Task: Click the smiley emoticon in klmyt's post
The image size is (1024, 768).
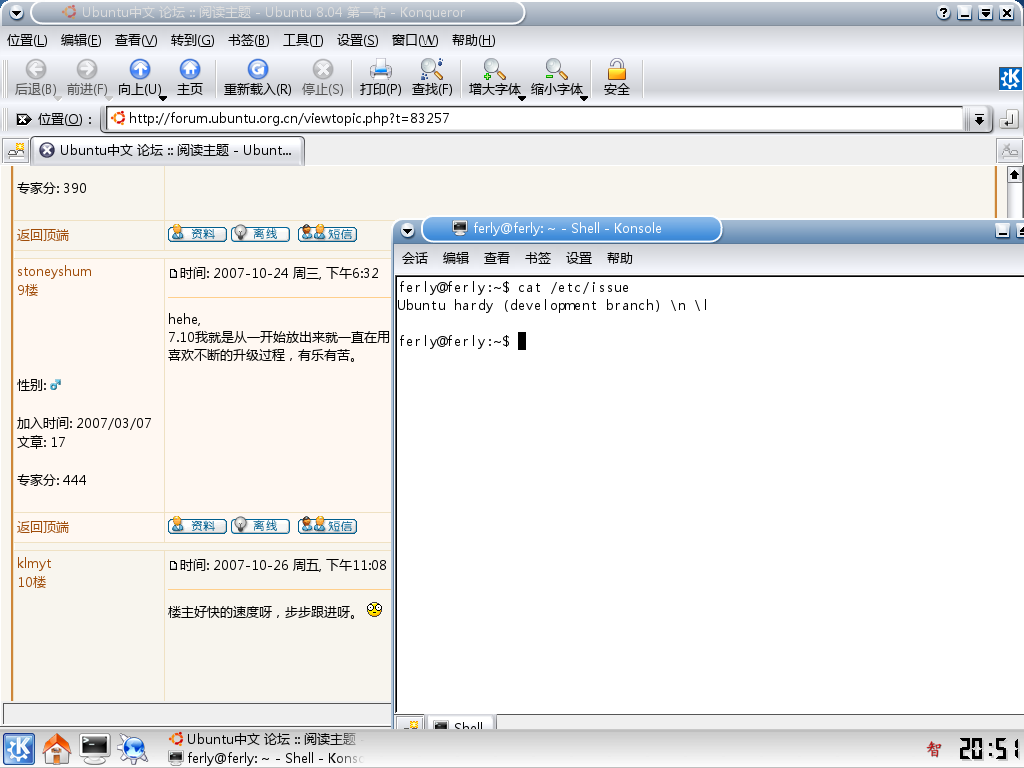Action: click(x=374, y=610)
